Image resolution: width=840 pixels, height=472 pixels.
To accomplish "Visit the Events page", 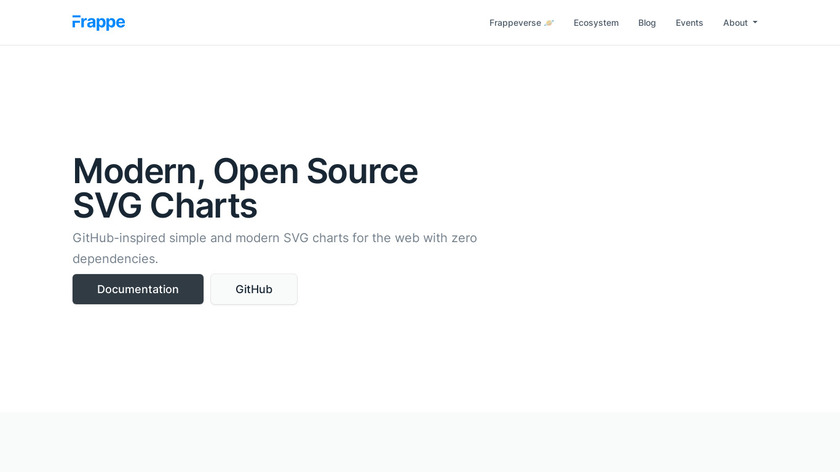I will click(689, 23).
